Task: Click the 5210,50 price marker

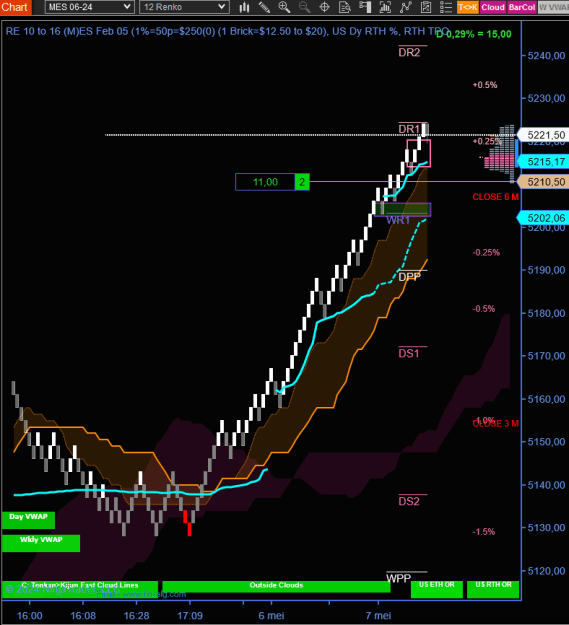Action: pyautogui.click(x=544, y=182)
